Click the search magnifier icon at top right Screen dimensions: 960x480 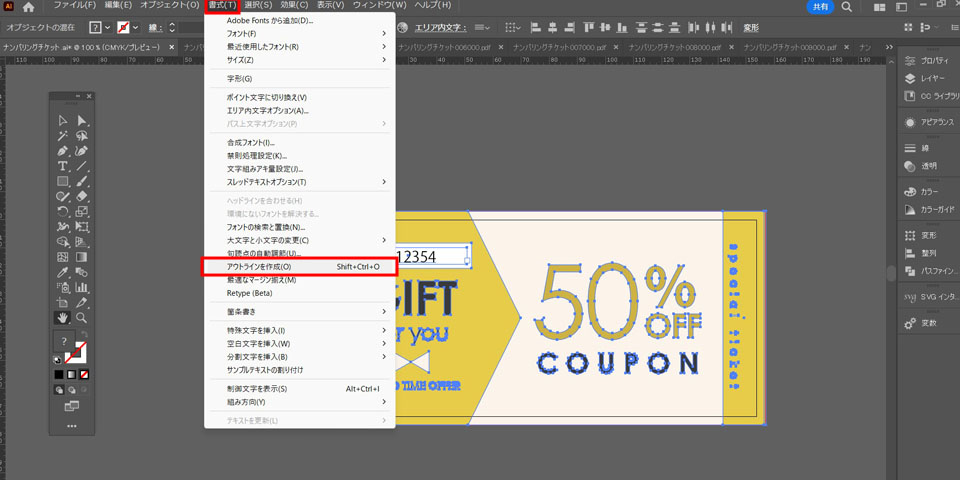pyautogui.click(x=846, y=7)
